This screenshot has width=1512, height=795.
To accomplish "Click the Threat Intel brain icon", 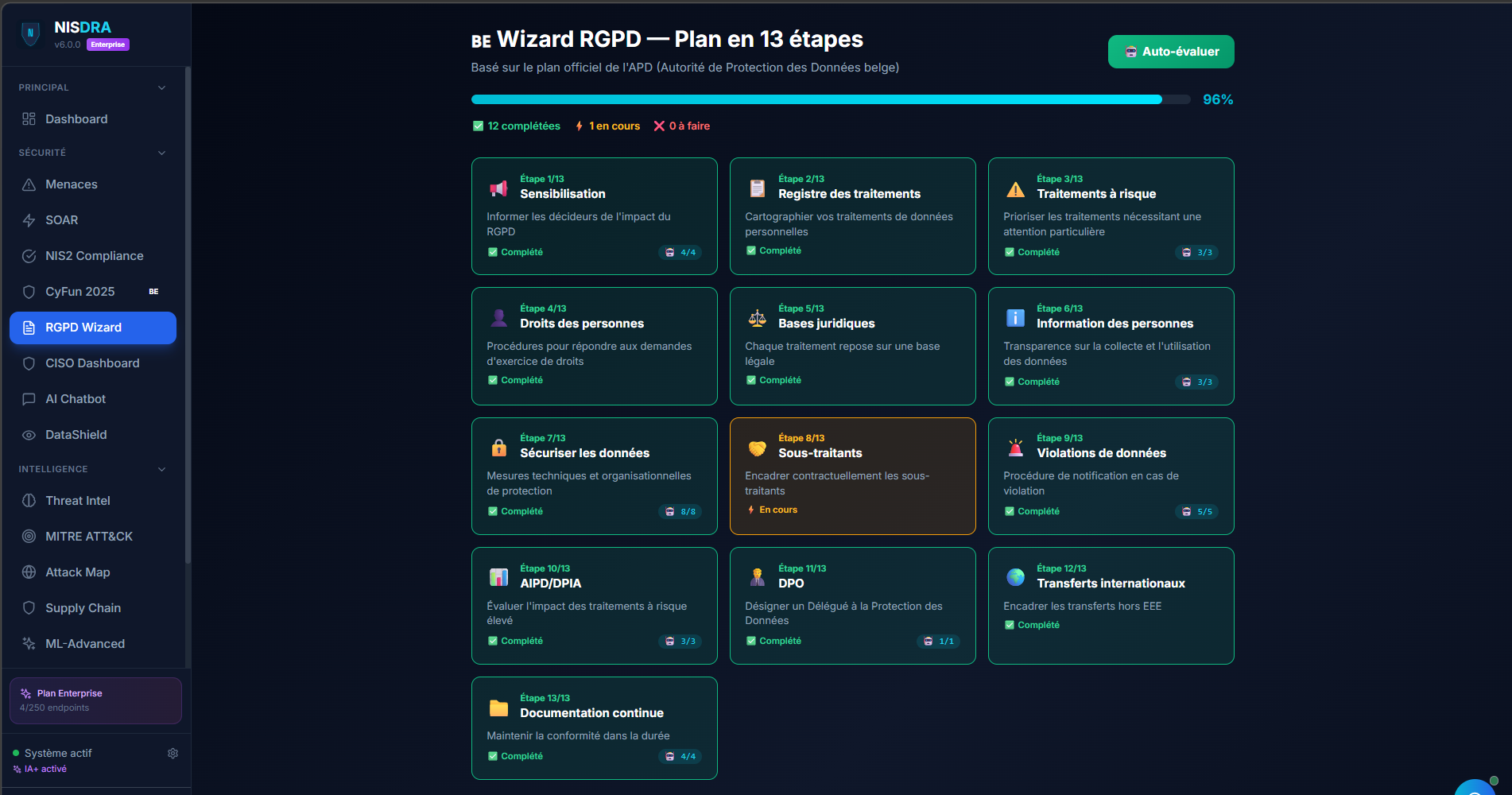I will (x=29, y=501).
